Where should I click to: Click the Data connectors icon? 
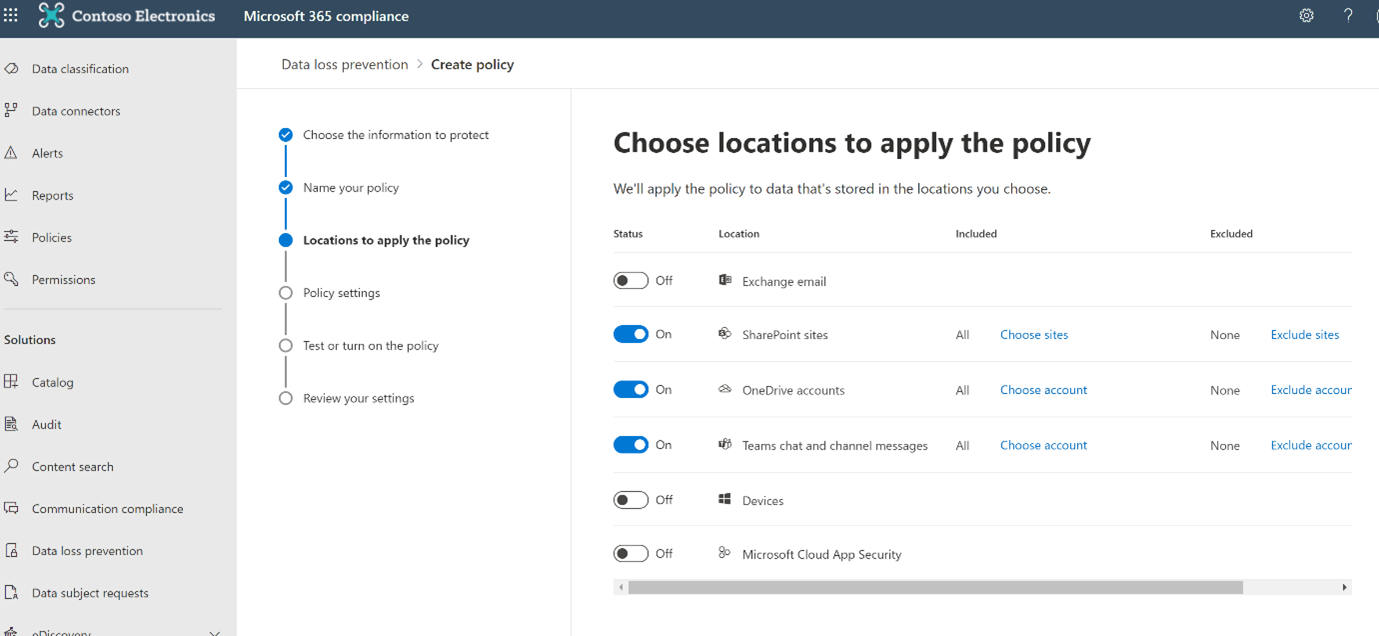pyautogui.click(x=11, y=111)
